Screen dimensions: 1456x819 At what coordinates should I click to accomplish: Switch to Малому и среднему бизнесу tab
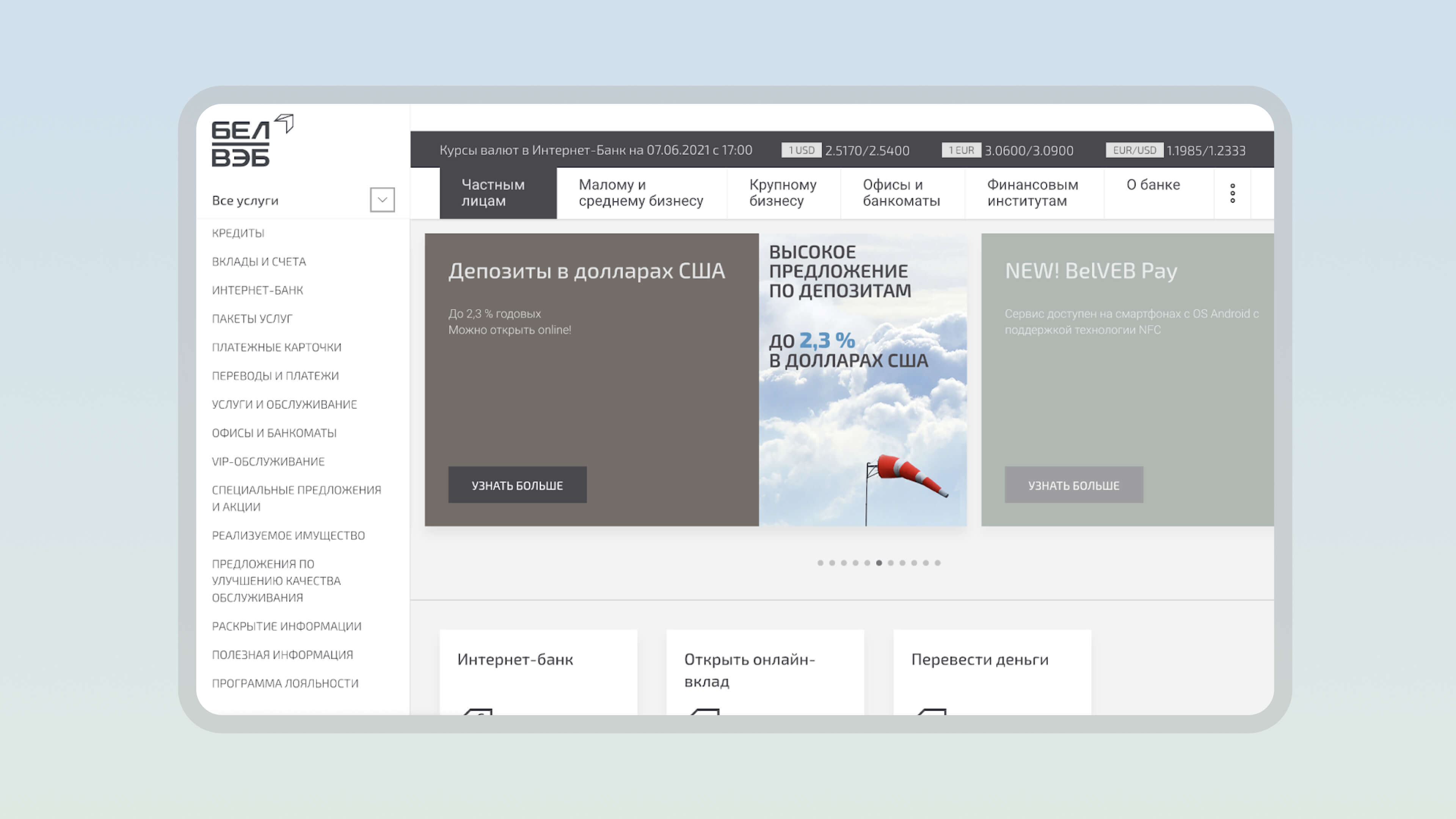click(641, 193)
